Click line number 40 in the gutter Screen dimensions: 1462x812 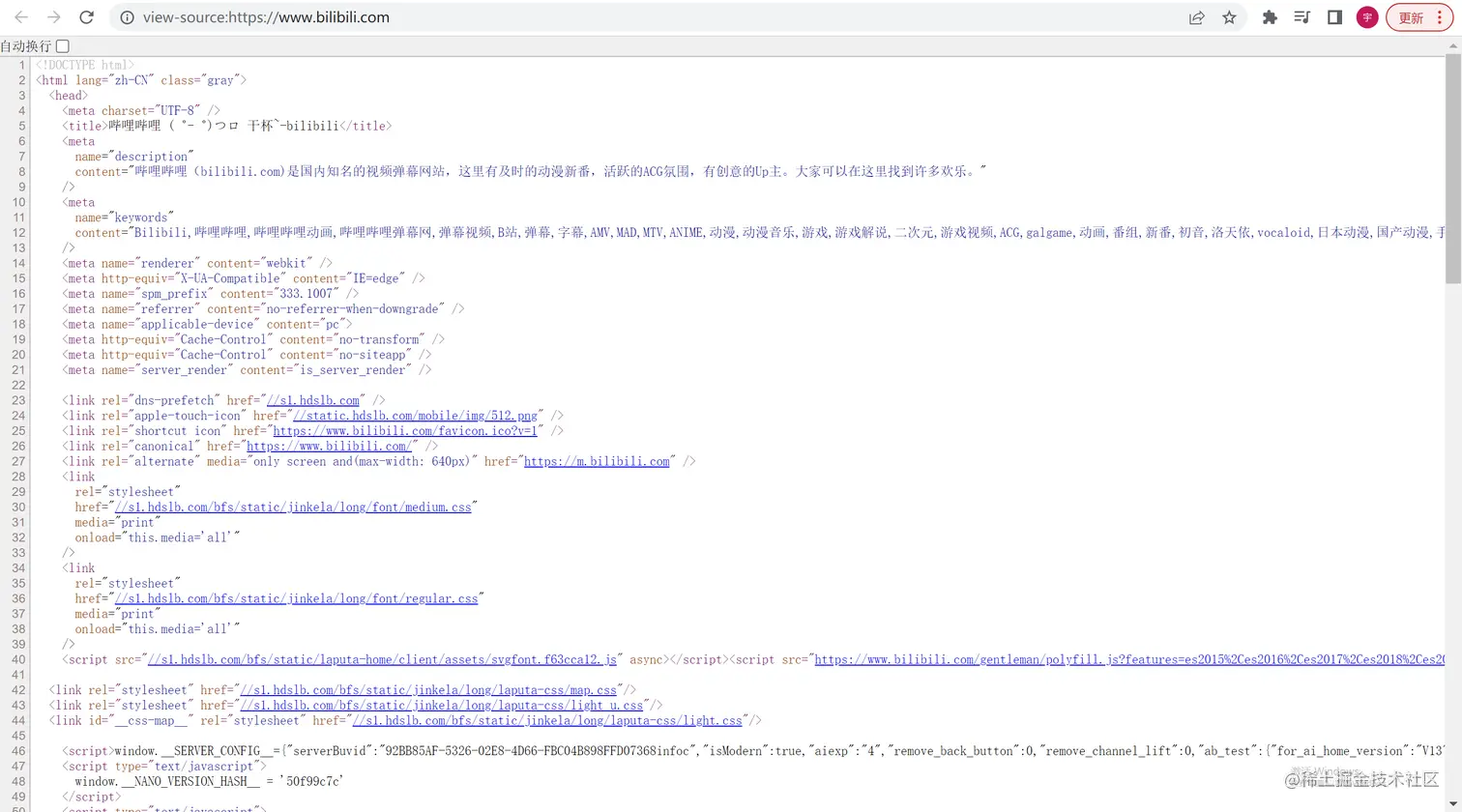[18, 660]
